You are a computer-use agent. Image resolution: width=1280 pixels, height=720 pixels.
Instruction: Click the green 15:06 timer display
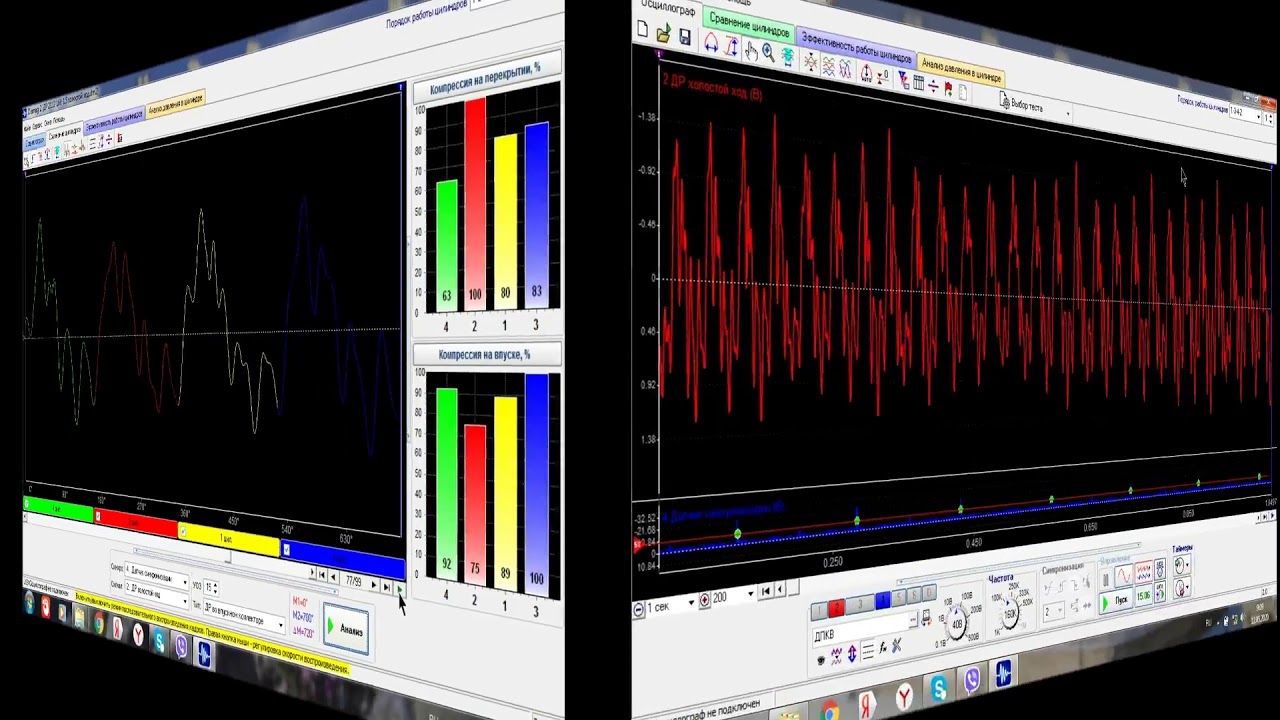(x=1143, y=596)
